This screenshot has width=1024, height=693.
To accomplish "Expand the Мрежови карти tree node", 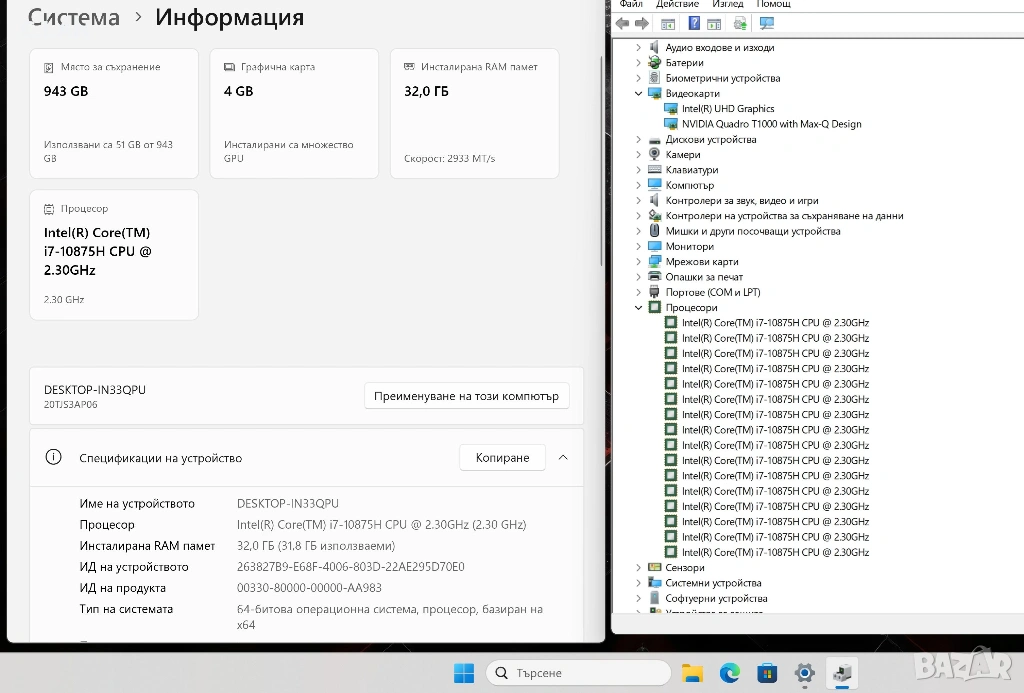I will (639, 262).
